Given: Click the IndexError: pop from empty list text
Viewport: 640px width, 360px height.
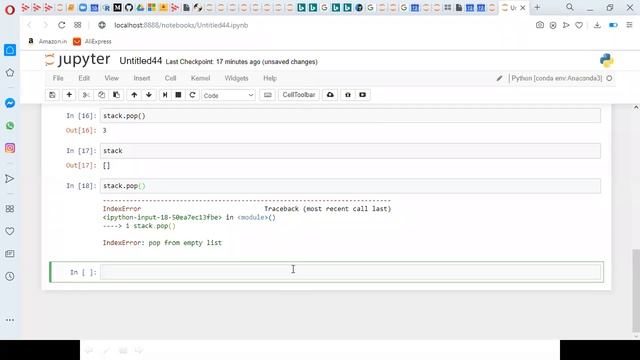Looking at the screenshot, I should point(162,242).
